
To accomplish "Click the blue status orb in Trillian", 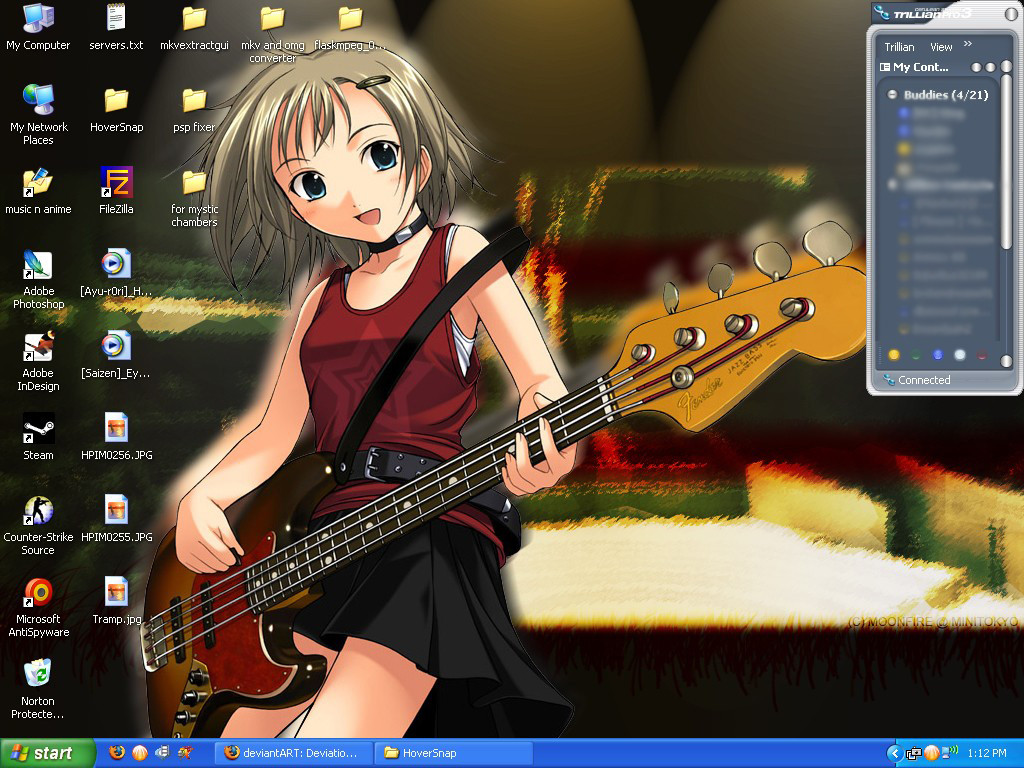I will (938, 355).
